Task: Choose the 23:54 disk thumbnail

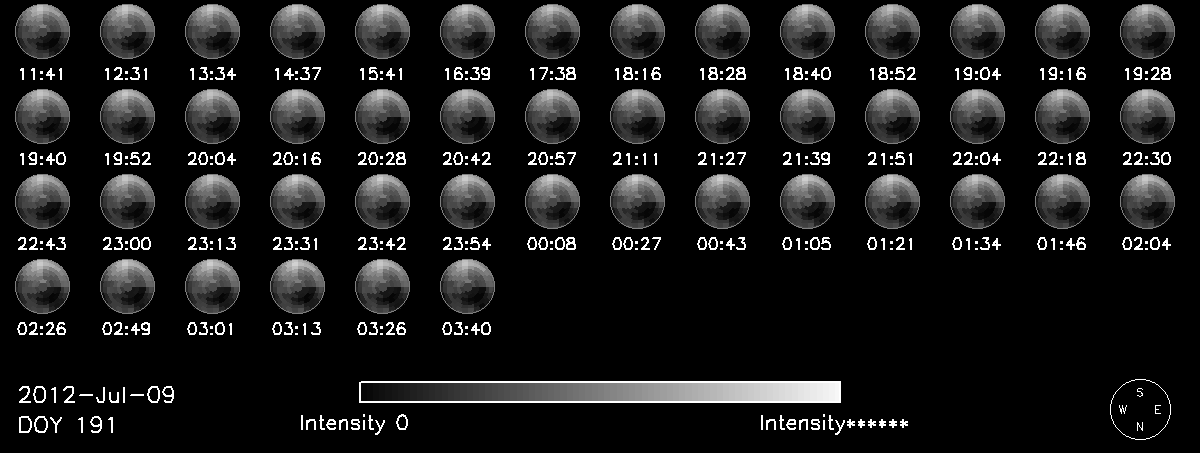Action: [467, 200]
